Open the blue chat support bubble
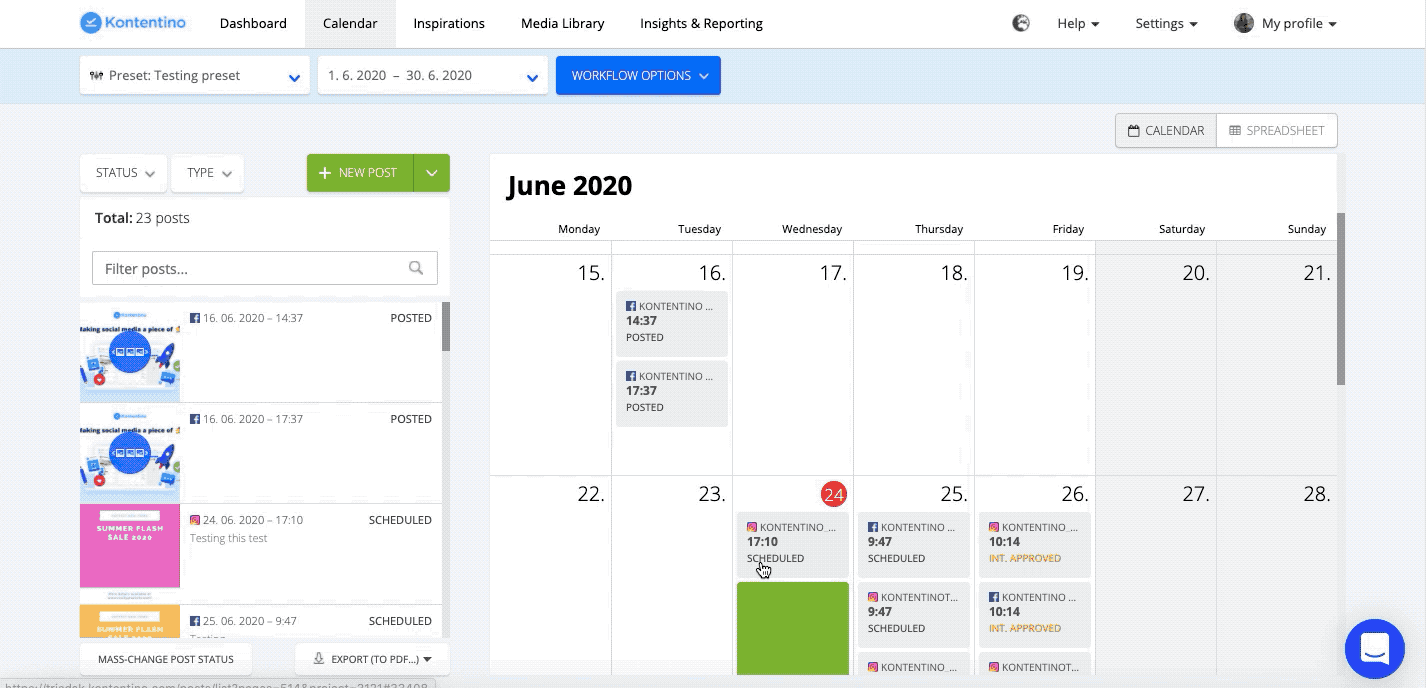1426x688 pixels. 1375,649
